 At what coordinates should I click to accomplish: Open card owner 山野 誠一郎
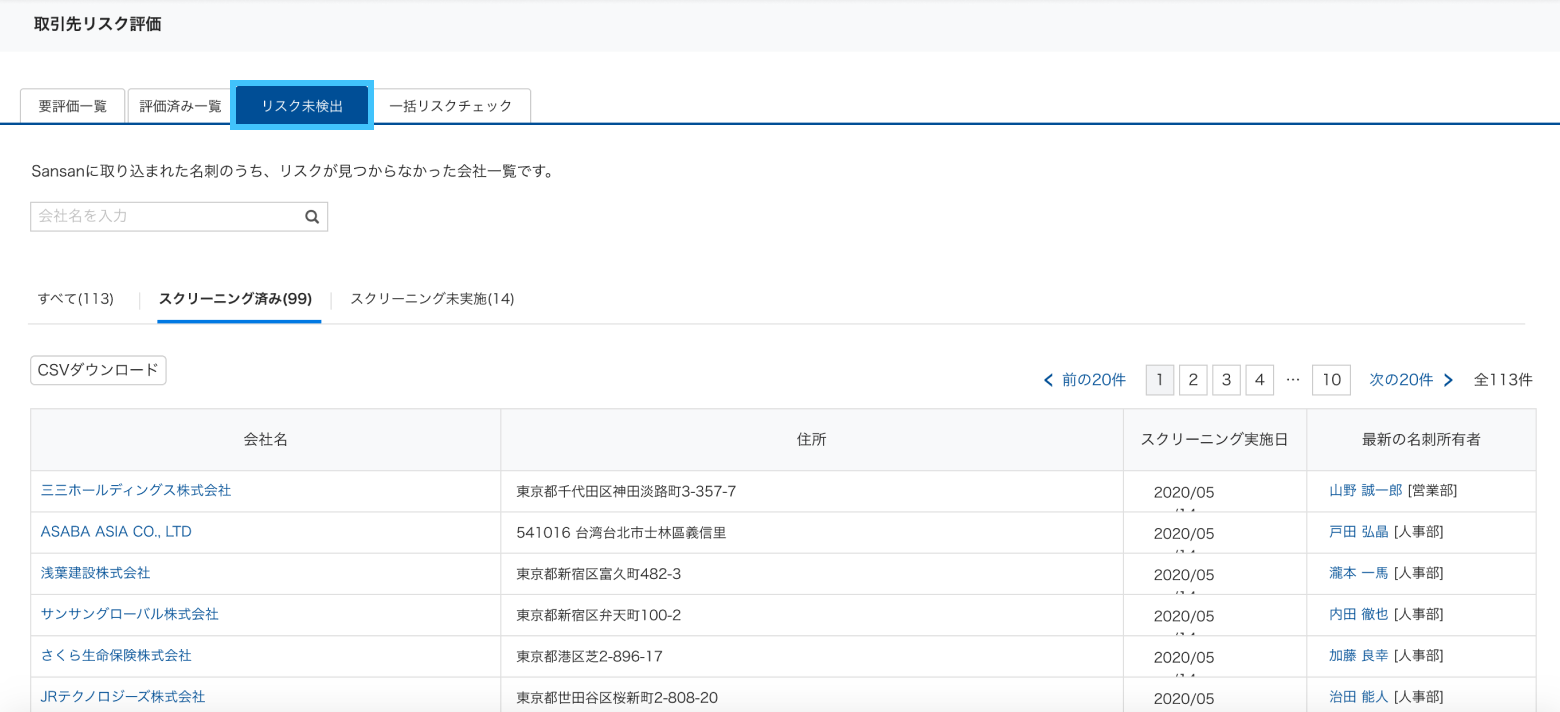point(1366,491)
